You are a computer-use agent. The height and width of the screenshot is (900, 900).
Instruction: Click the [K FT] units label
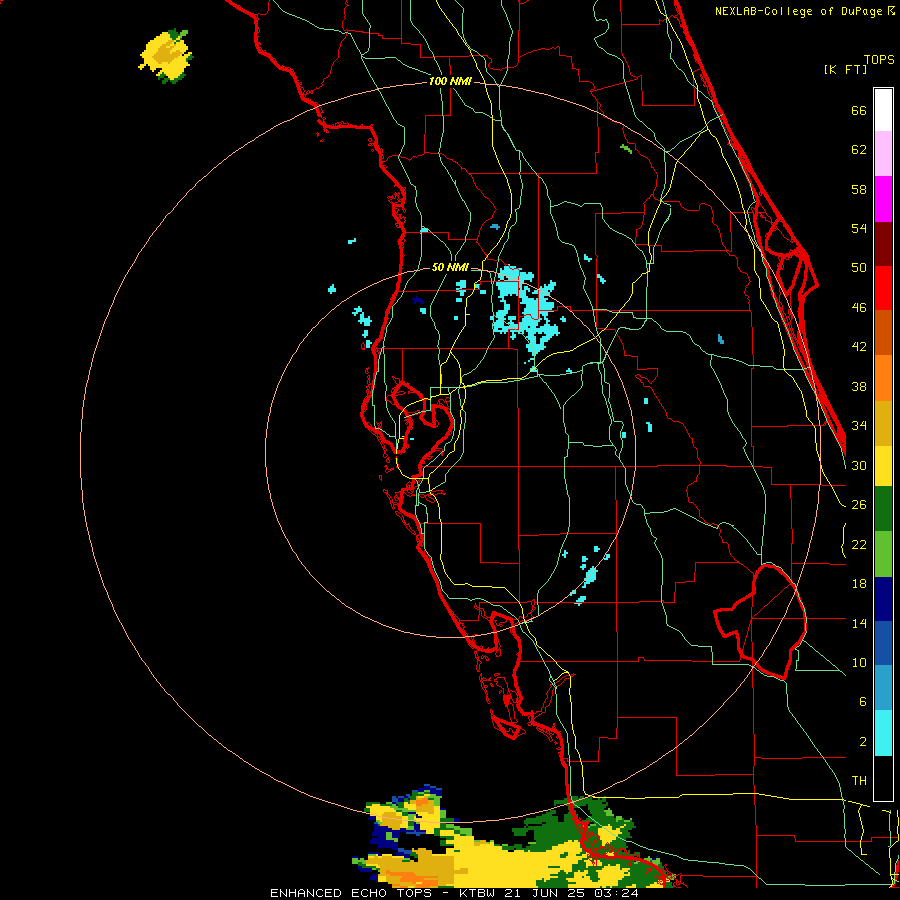845,69
